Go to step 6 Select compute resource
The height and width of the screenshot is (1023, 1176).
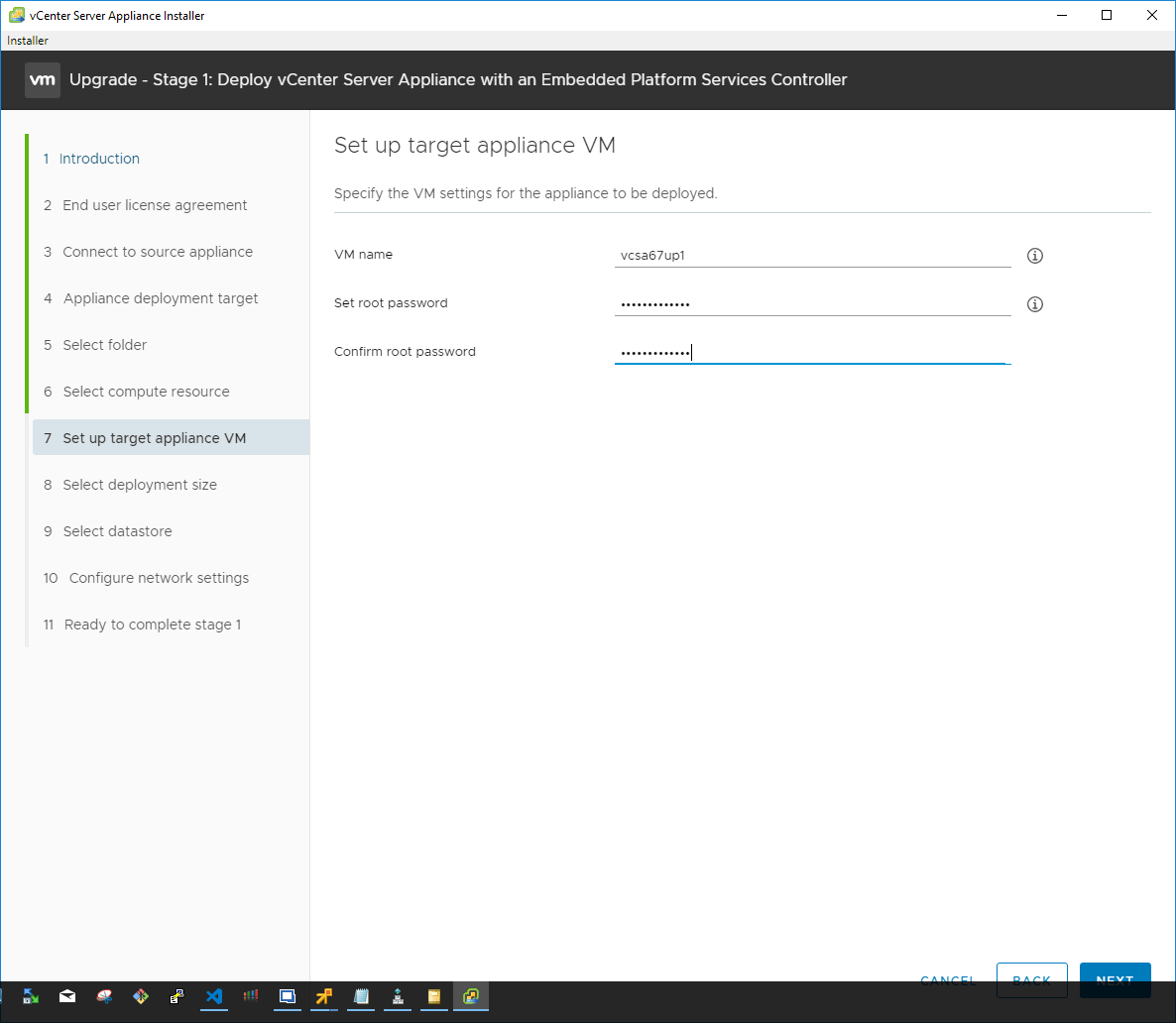click(x=137, y=391)
